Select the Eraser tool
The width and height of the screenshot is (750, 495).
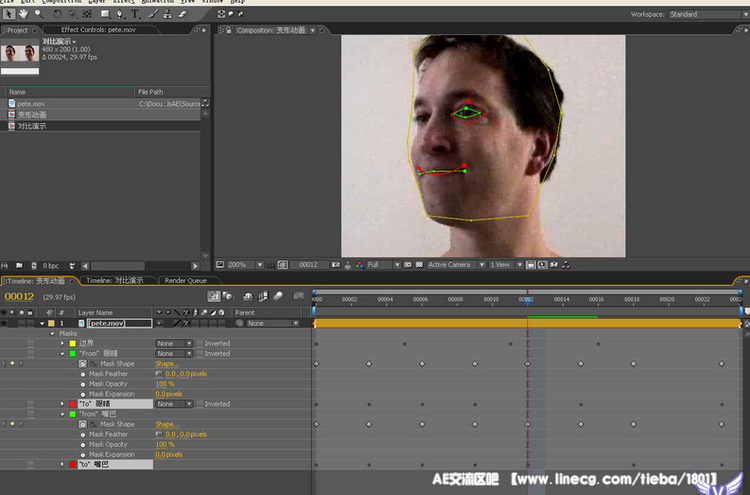[182, 14]
